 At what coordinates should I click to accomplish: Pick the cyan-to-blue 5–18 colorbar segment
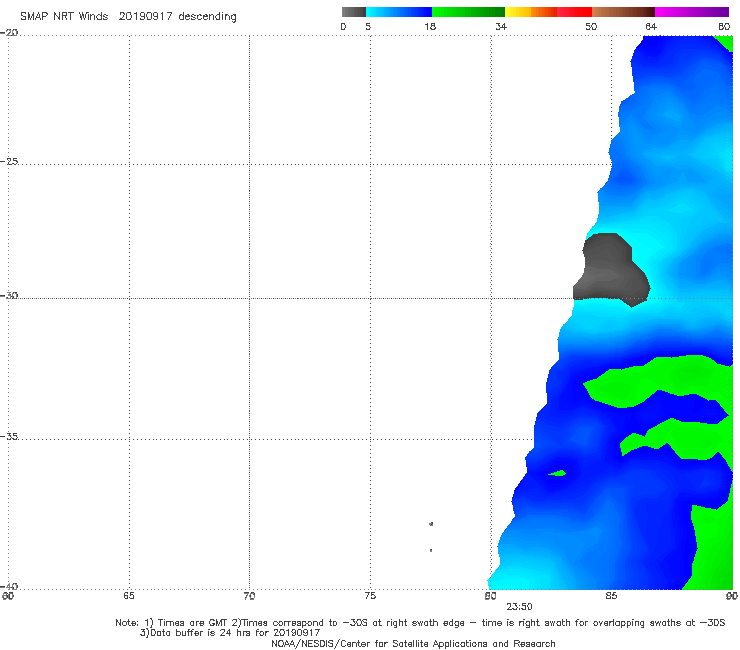pyautogui.click(x=399, y=12)
